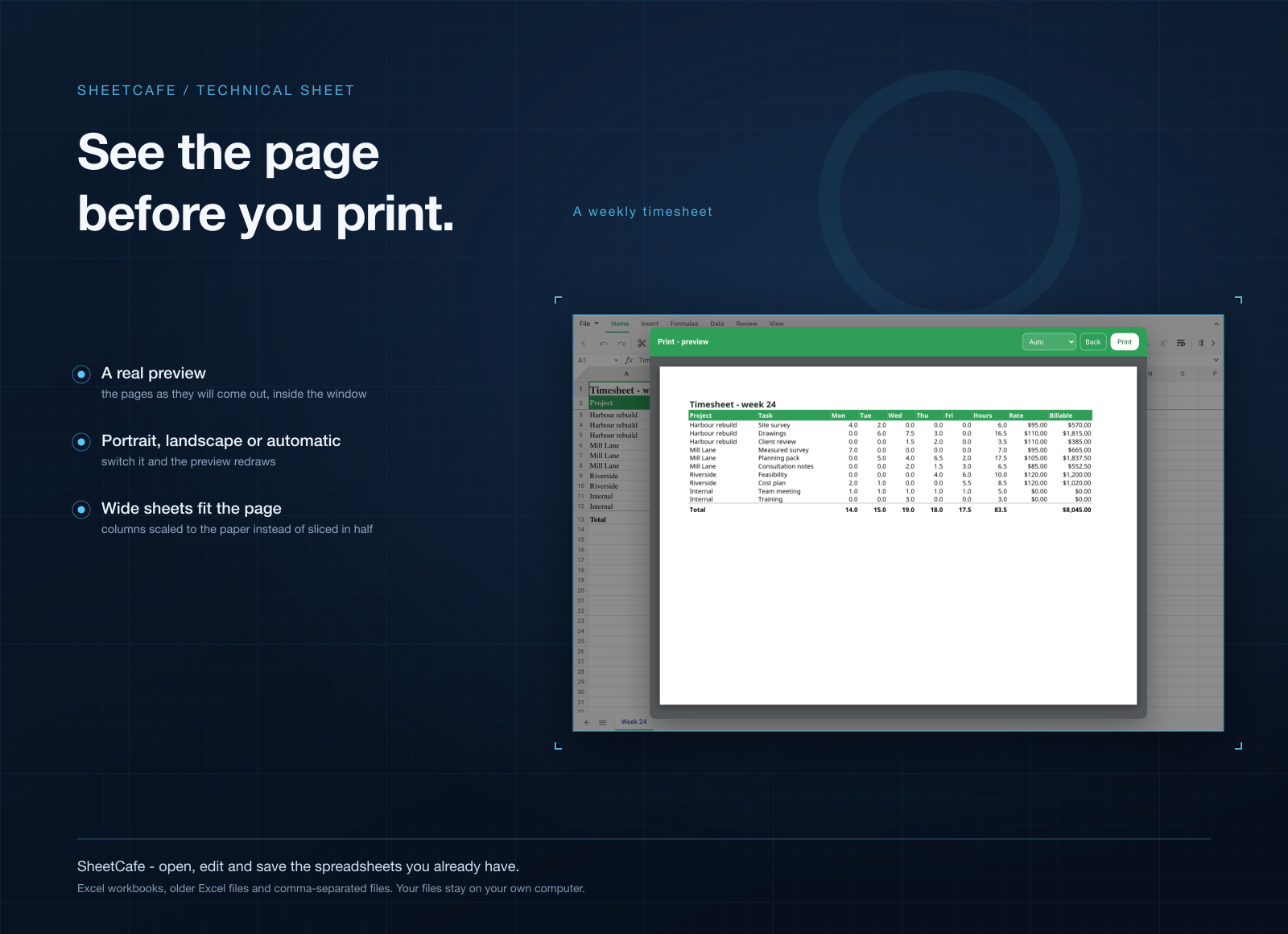Screen dimensions: 1288x934
Task: Click 'Client review' task in preview
Action: [x=777, y=441]
